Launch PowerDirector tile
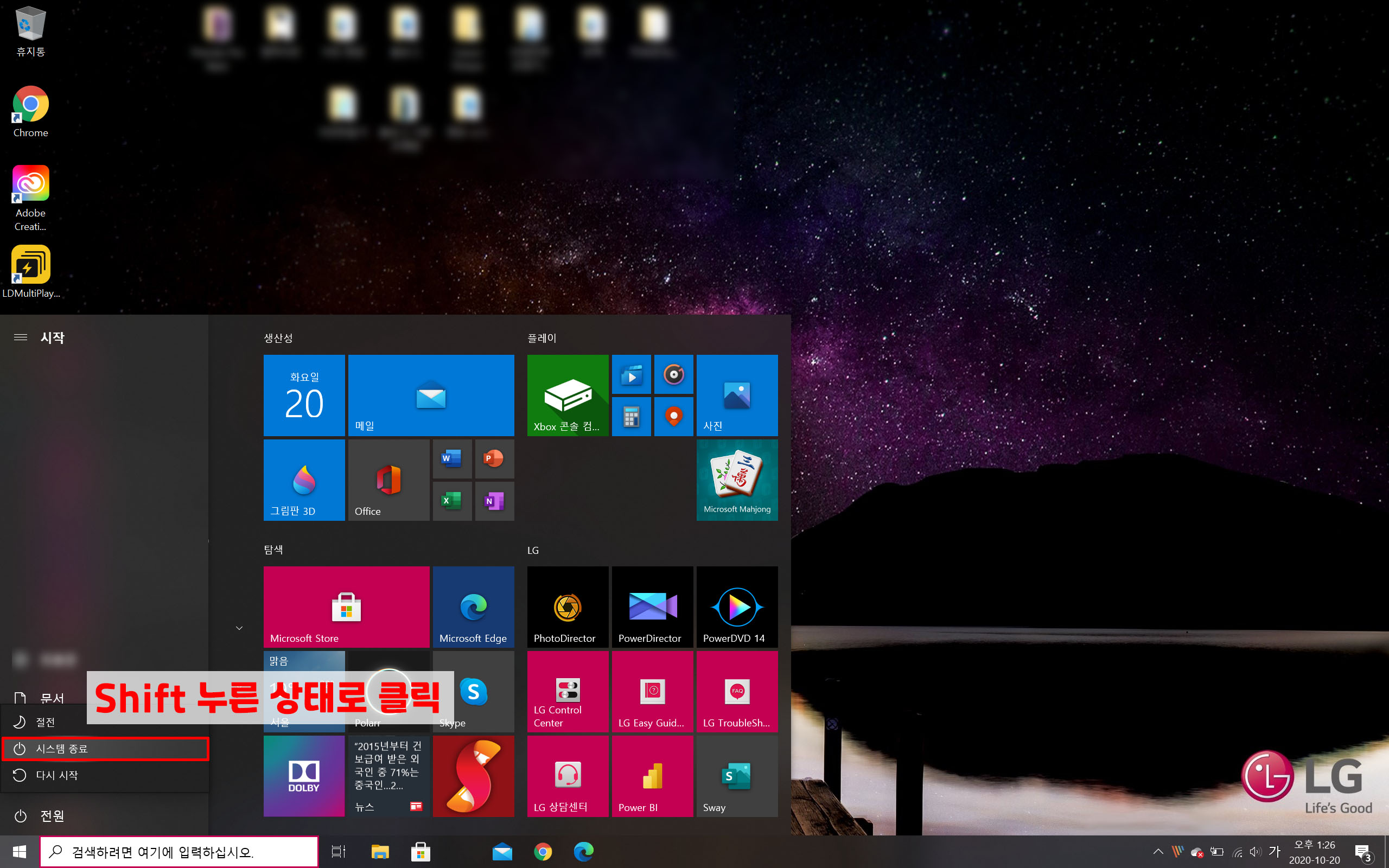1389x868 pixels. pyautogui.click(x=652, y=607)
